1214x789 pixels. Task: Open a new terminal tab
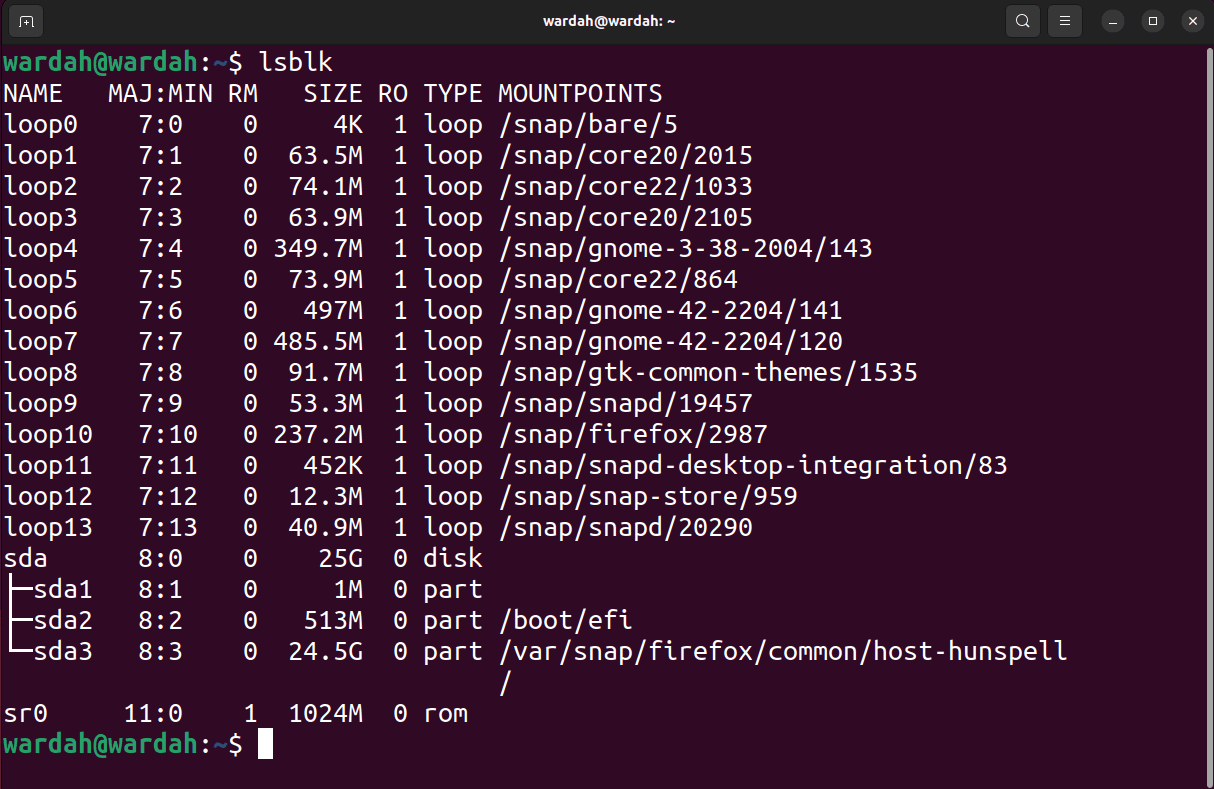tap(25, 20)
